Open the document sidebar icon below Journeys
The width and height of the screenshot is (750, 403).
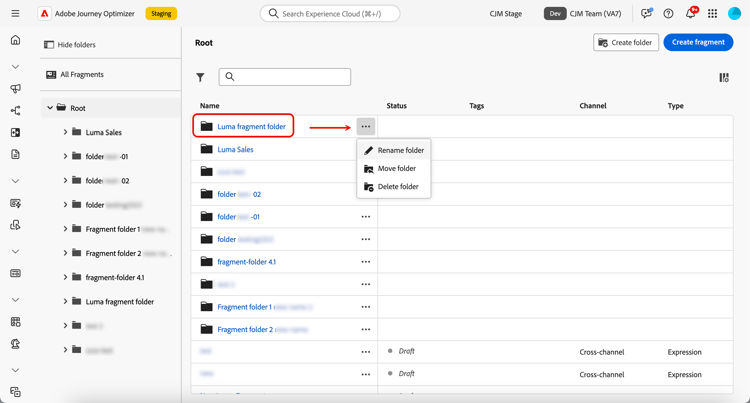tap(15, 154)
